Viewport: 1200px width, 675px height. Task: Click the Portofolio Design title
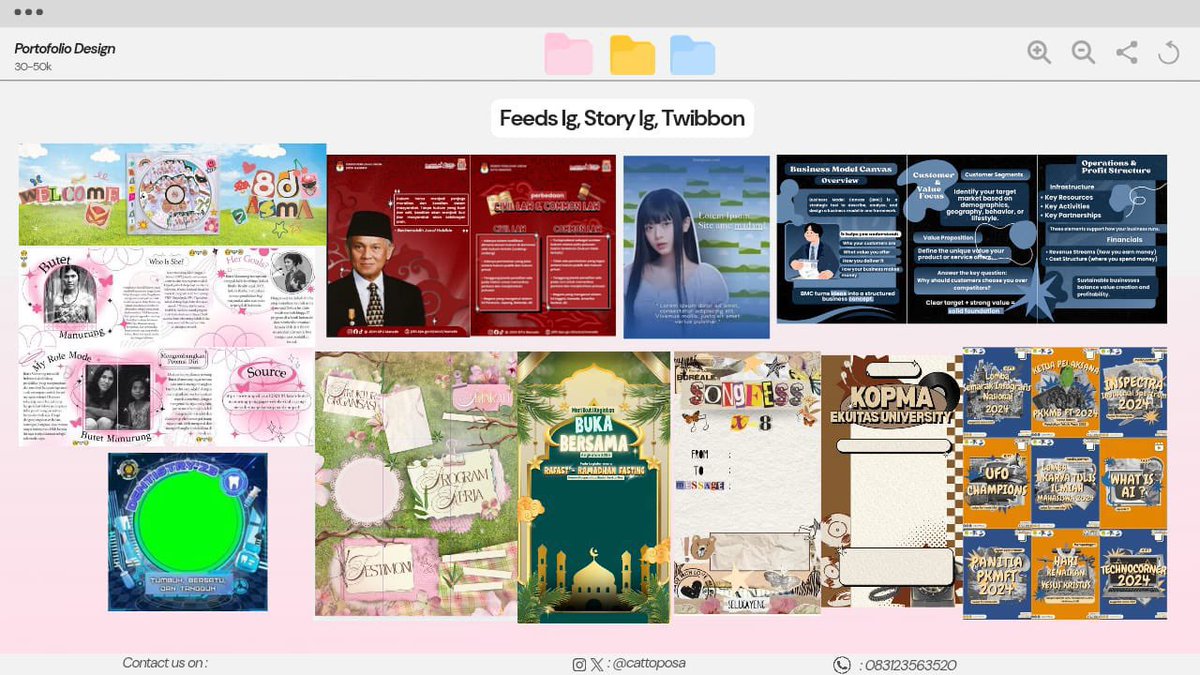[x=65, y=48]
